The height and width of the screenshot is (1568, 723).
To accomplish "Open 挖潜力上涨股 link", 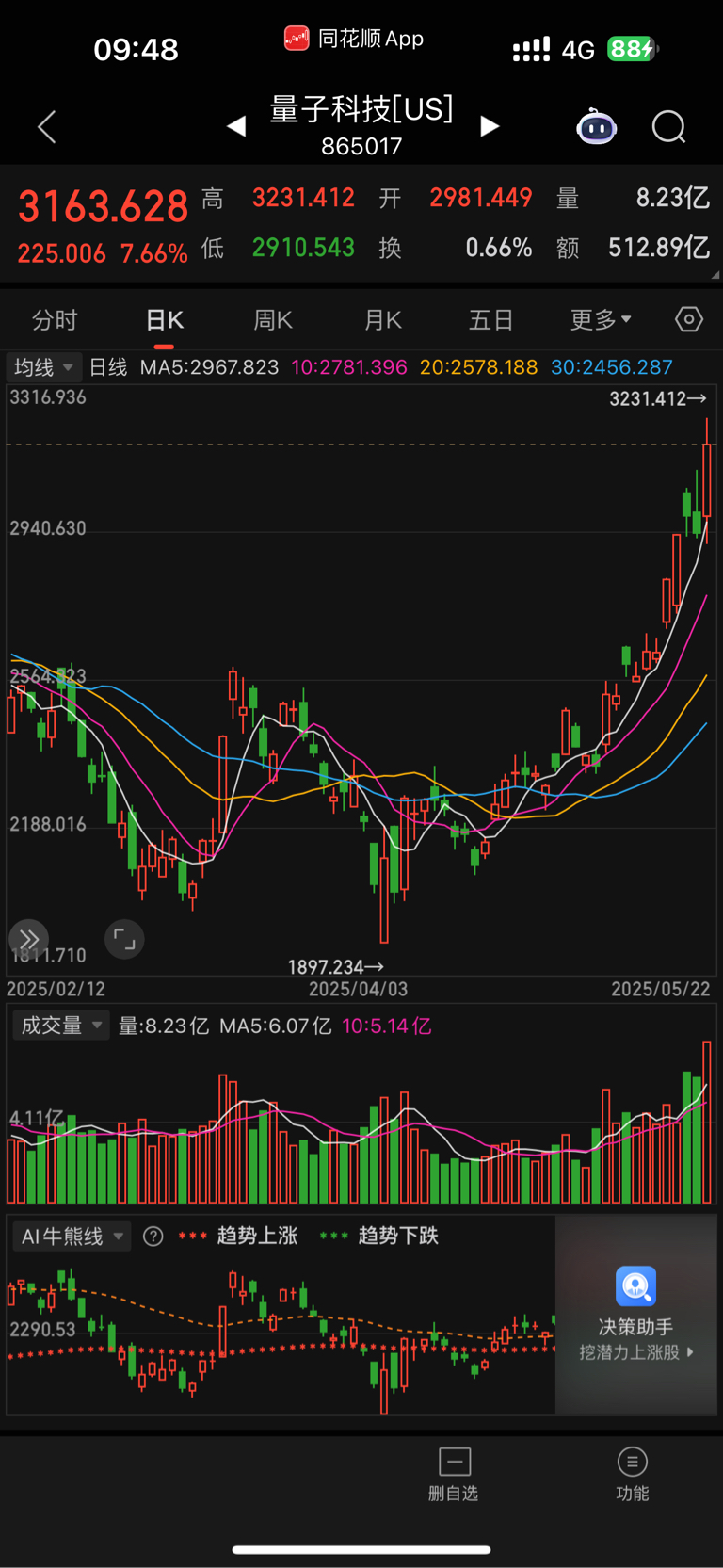I will point(636,1352).
